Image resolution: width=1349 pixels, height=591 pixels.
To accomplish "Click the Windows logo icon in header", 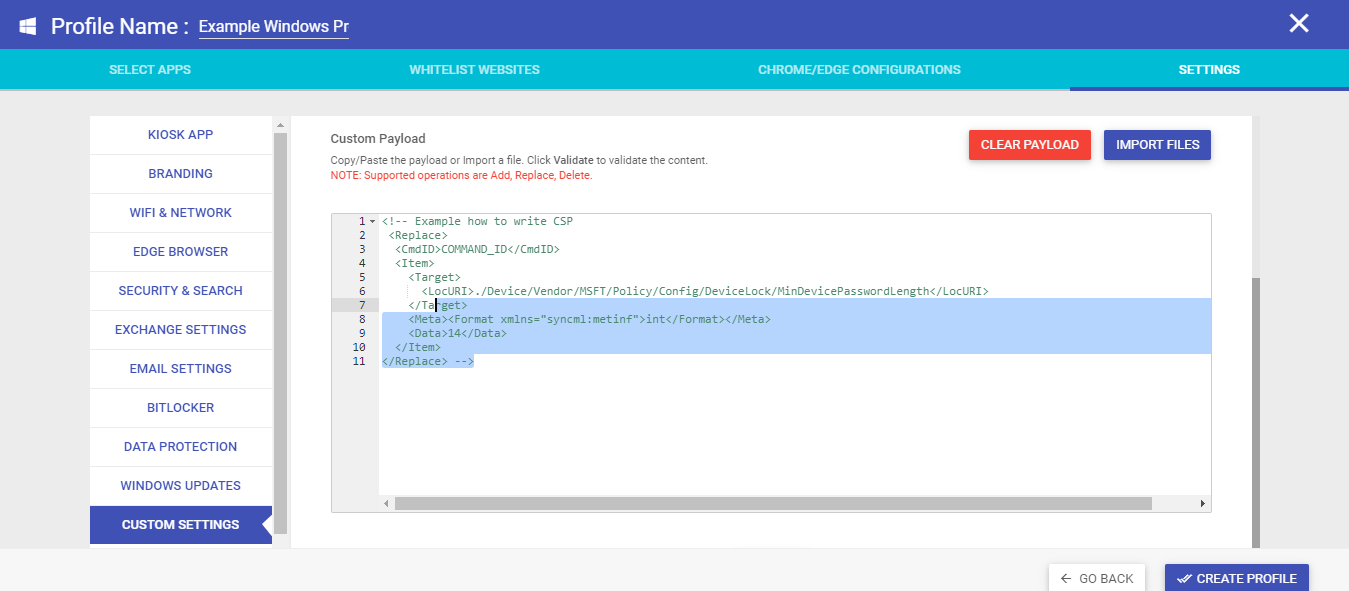I will [28, 26].
